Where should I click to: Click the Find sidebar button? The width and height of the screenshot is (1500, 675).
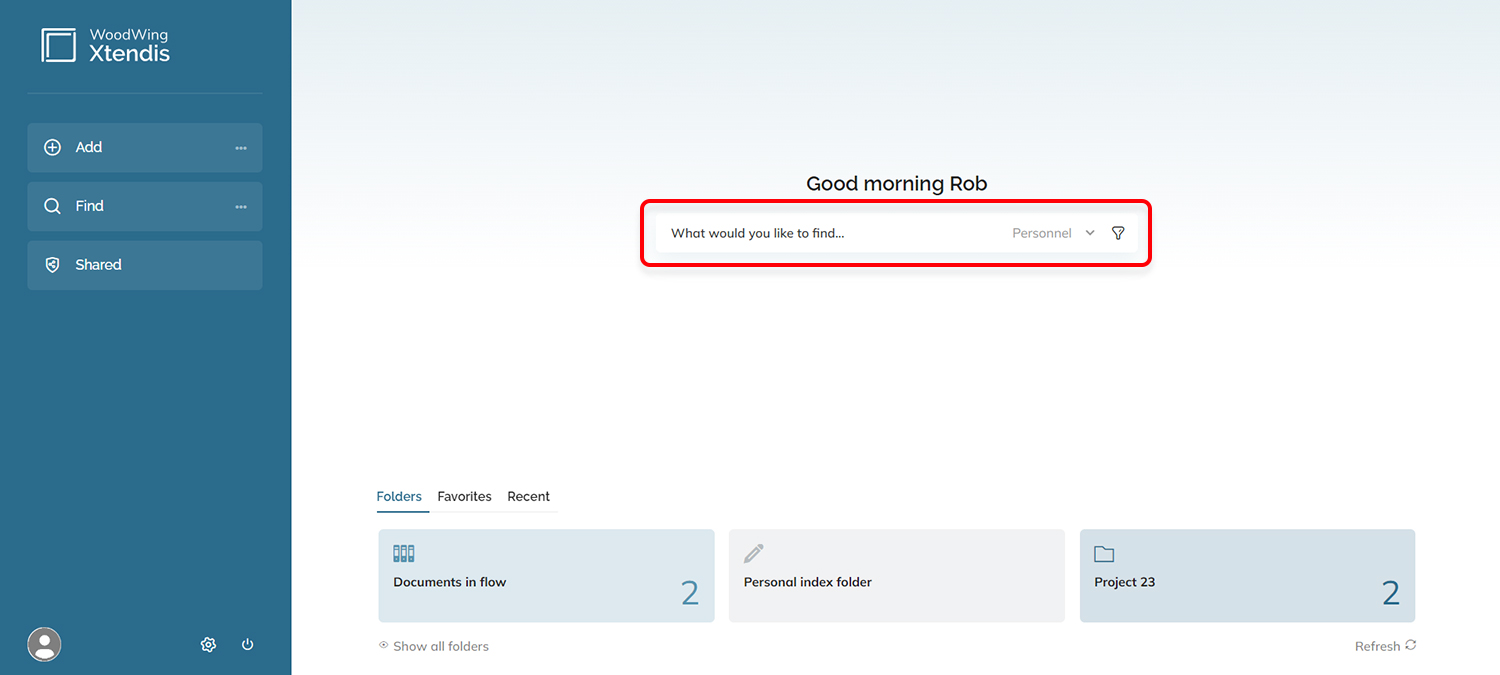click(x=145, y=207)
